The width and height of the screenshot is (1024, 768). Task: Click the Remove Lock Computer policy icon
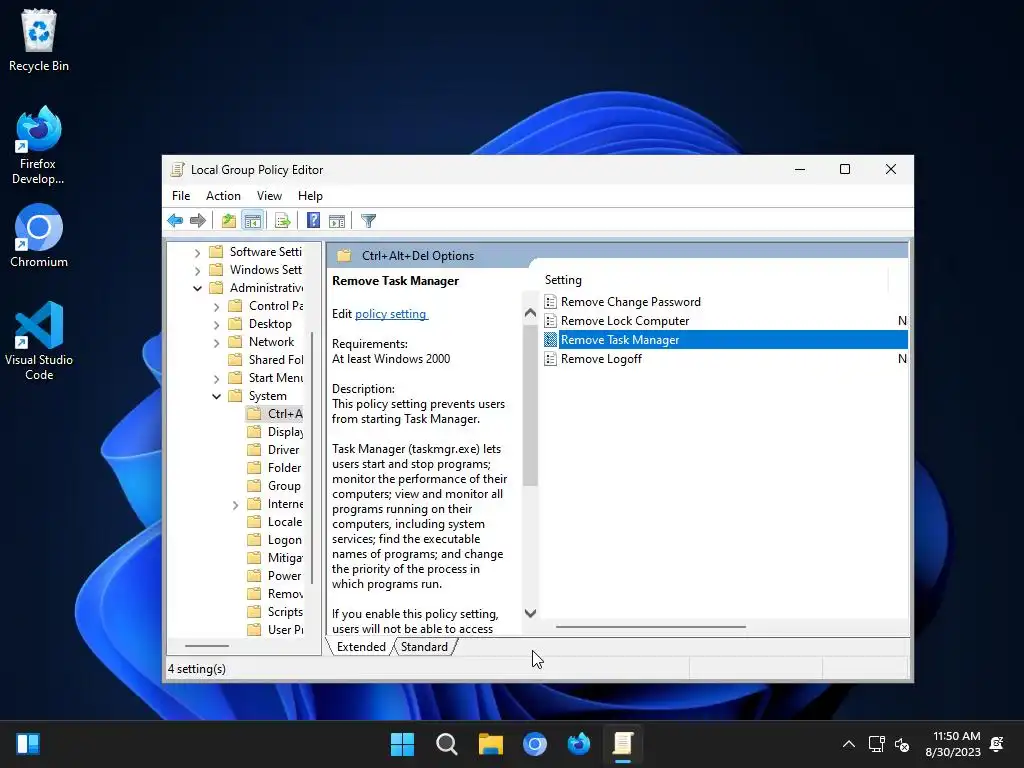tap(551, 321)
